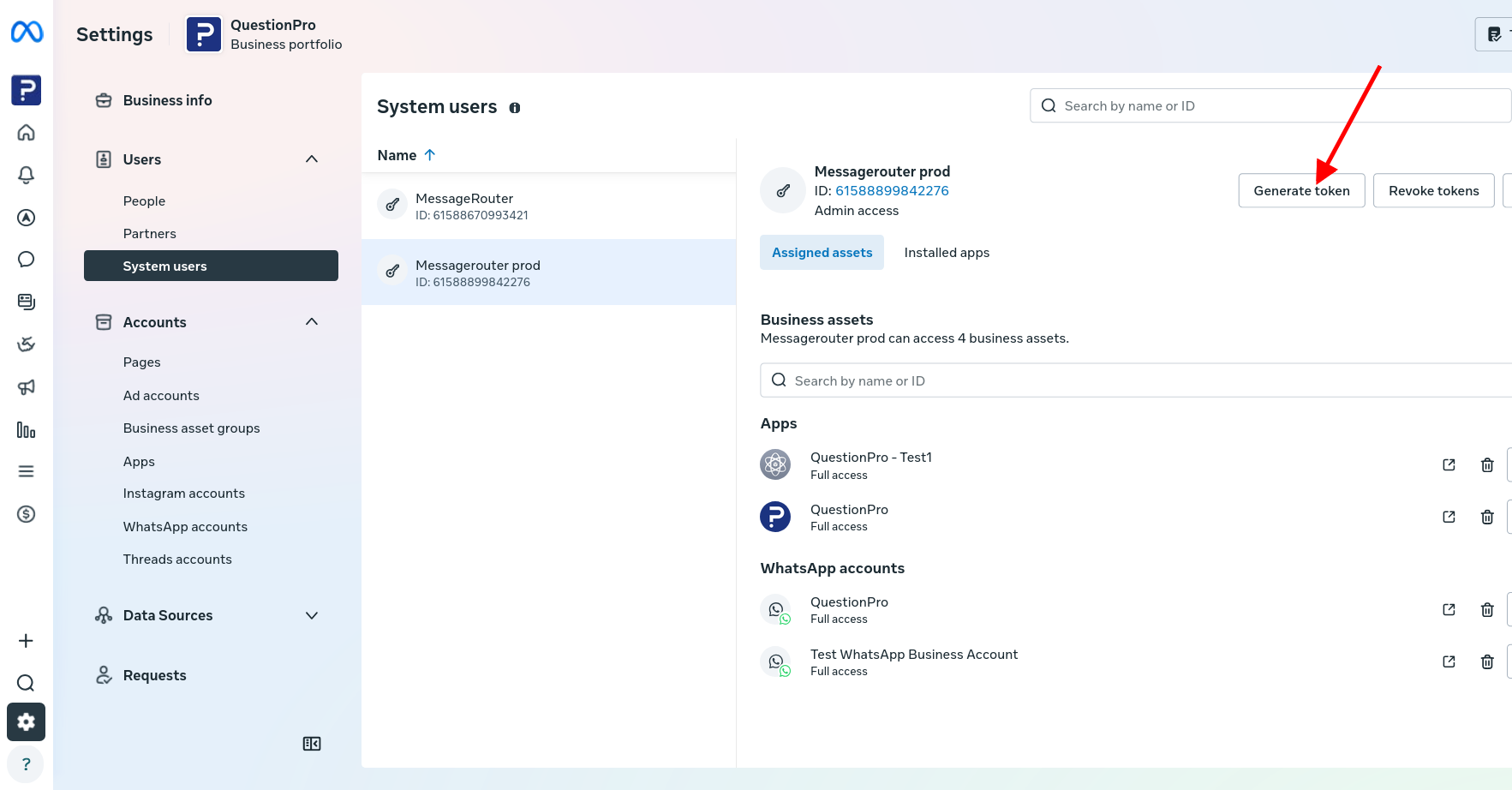Switch to the Installed apps tab
The image size is (1512, 790).
coord(947,253)
